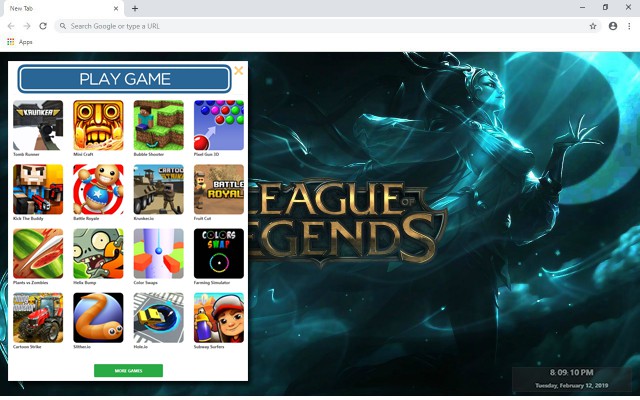Viewport: 640px width, 400px height.
Task: Open a new tab with plus button
Action: point(135,8)
